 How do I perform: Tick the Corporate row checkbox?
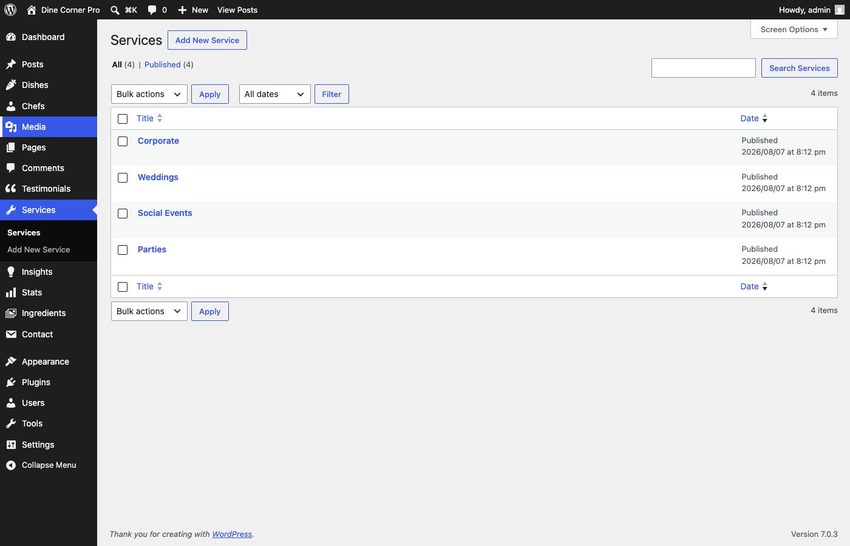point(123,141)
